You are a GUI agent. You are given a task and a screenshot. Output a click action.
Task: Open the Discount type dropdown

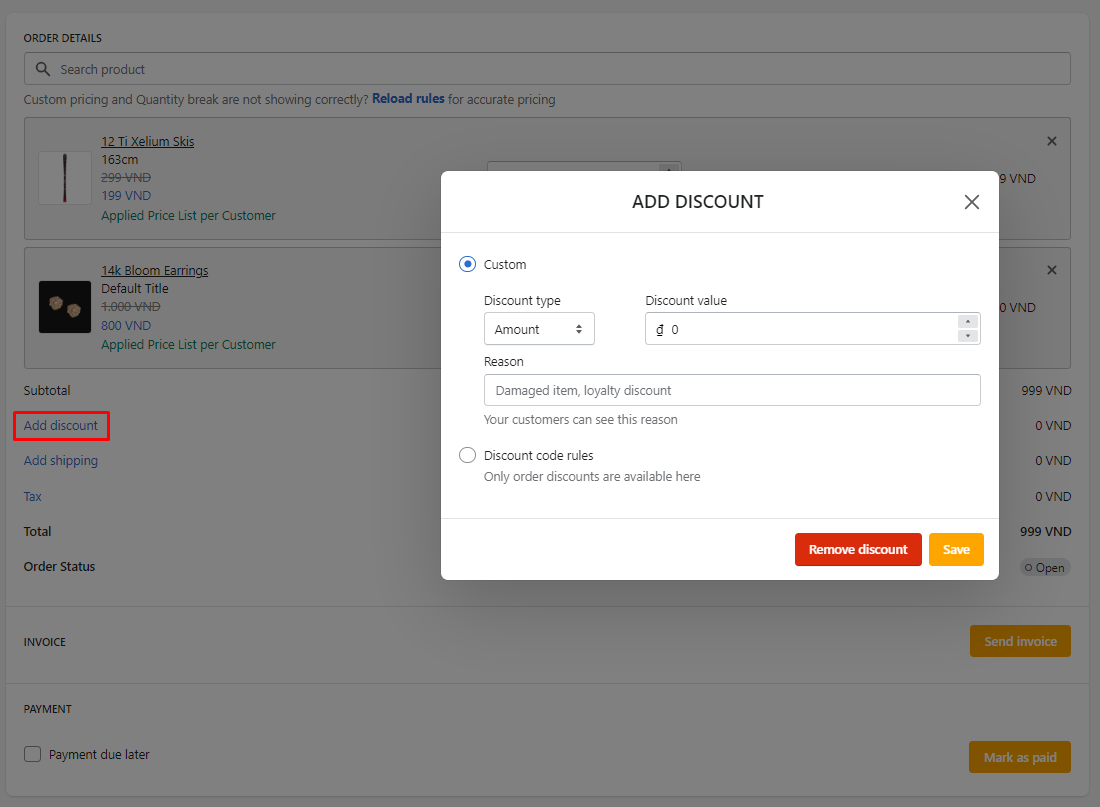tap(539, 329)
